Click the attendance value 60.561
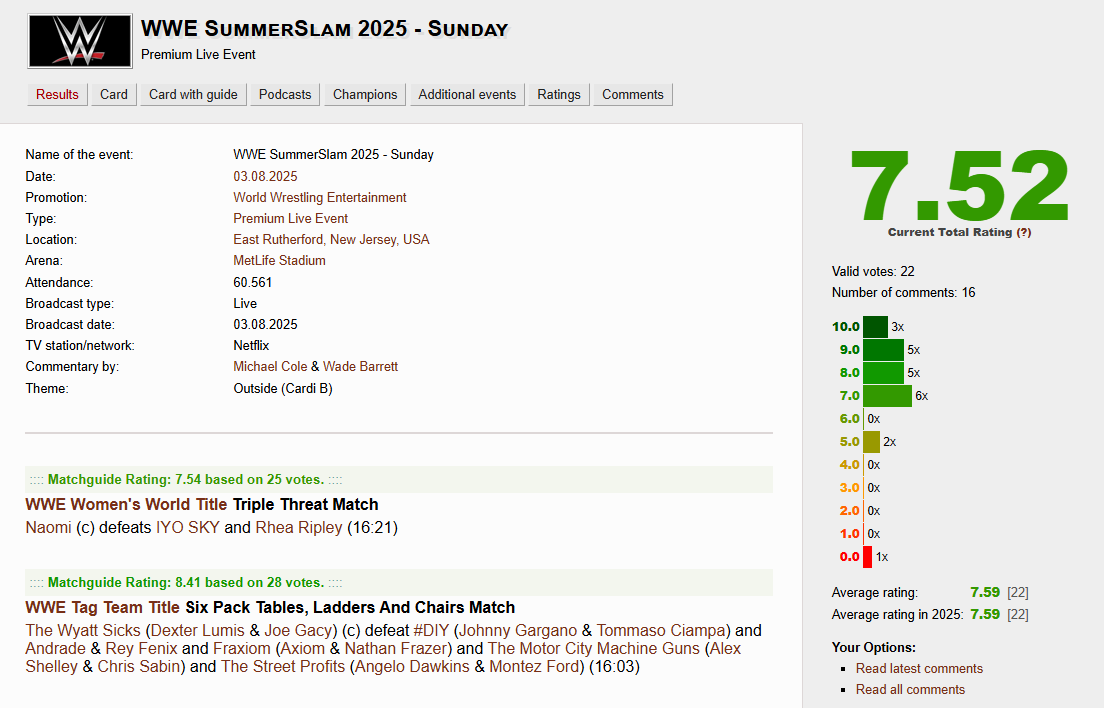The width and height of the screenshot is (1104, 708). 252,282
